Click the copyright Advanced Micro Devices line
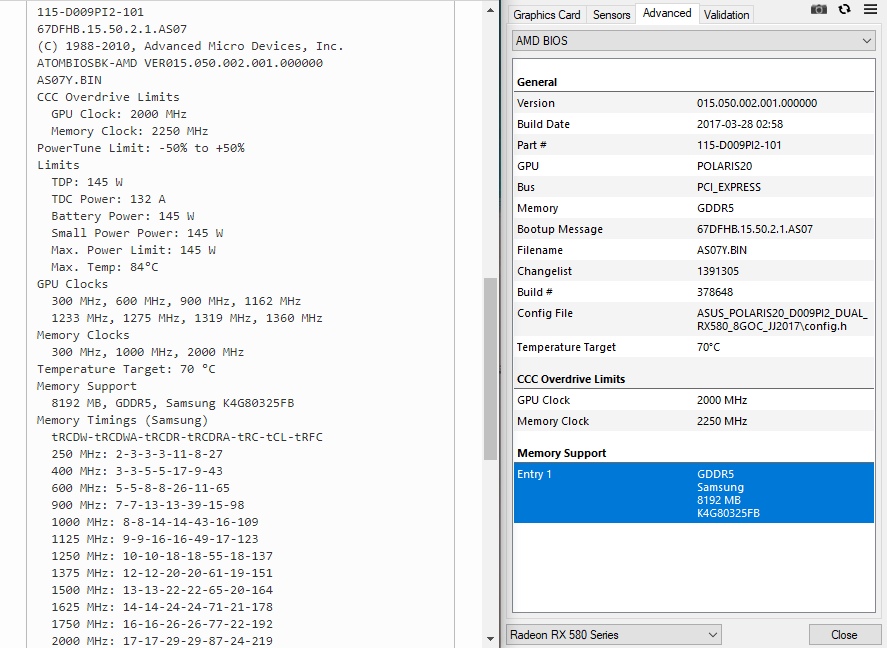Viewport: 887px width, 648px height. pos(190,46)
